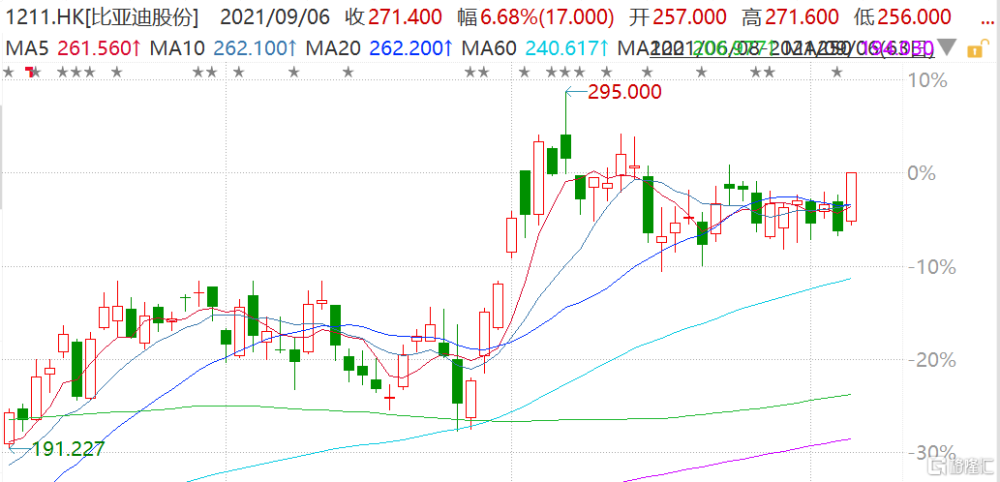The width and height of the screenshot is (1000, 482).
Task: Select the green candlestick at the 295.000 peak
Action: pos(566,134)
